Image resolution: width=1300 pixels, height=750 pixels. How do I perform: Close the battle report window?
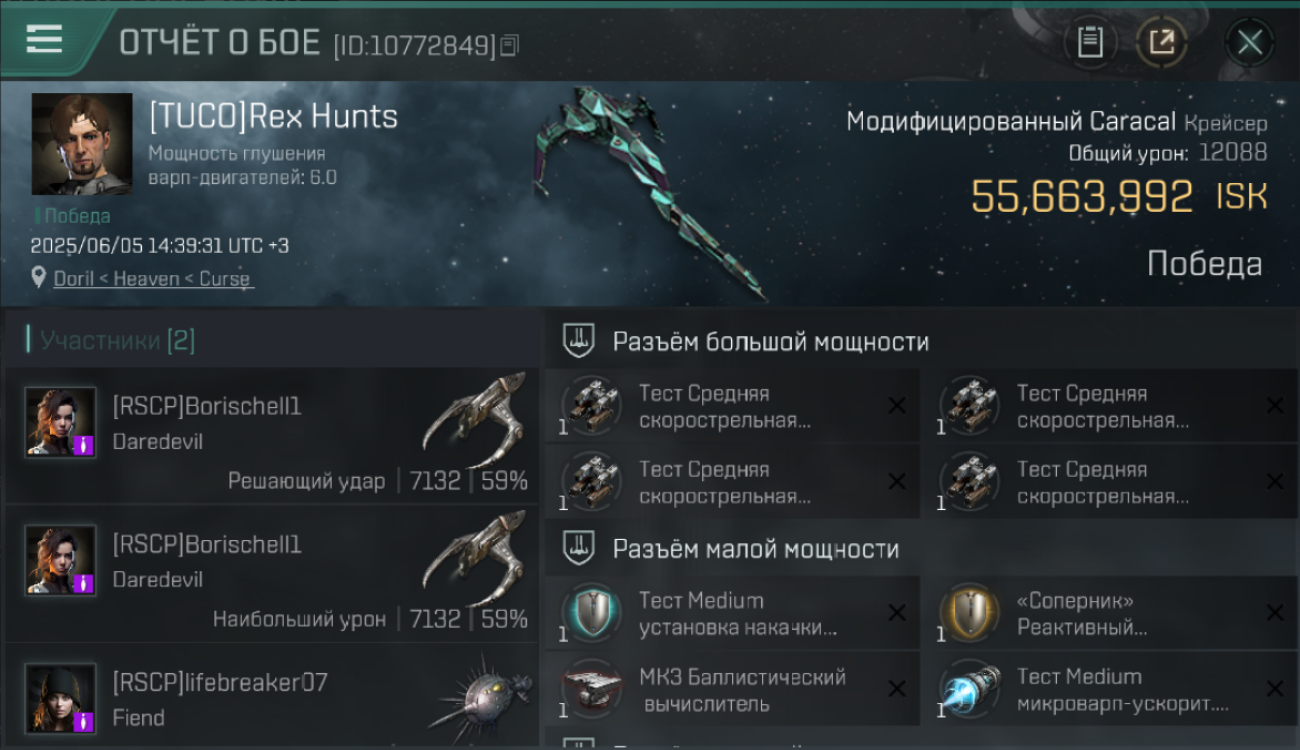pyautogui.click(x=1249, y=42)
